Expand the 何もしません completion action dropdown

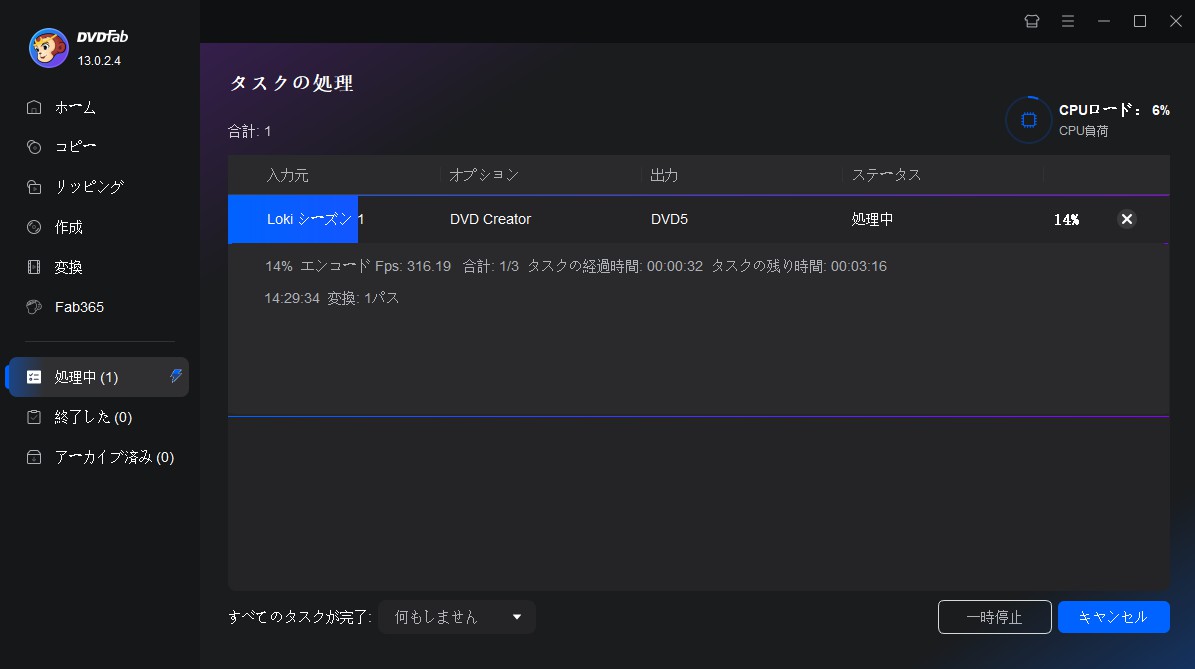coord(457,617)
